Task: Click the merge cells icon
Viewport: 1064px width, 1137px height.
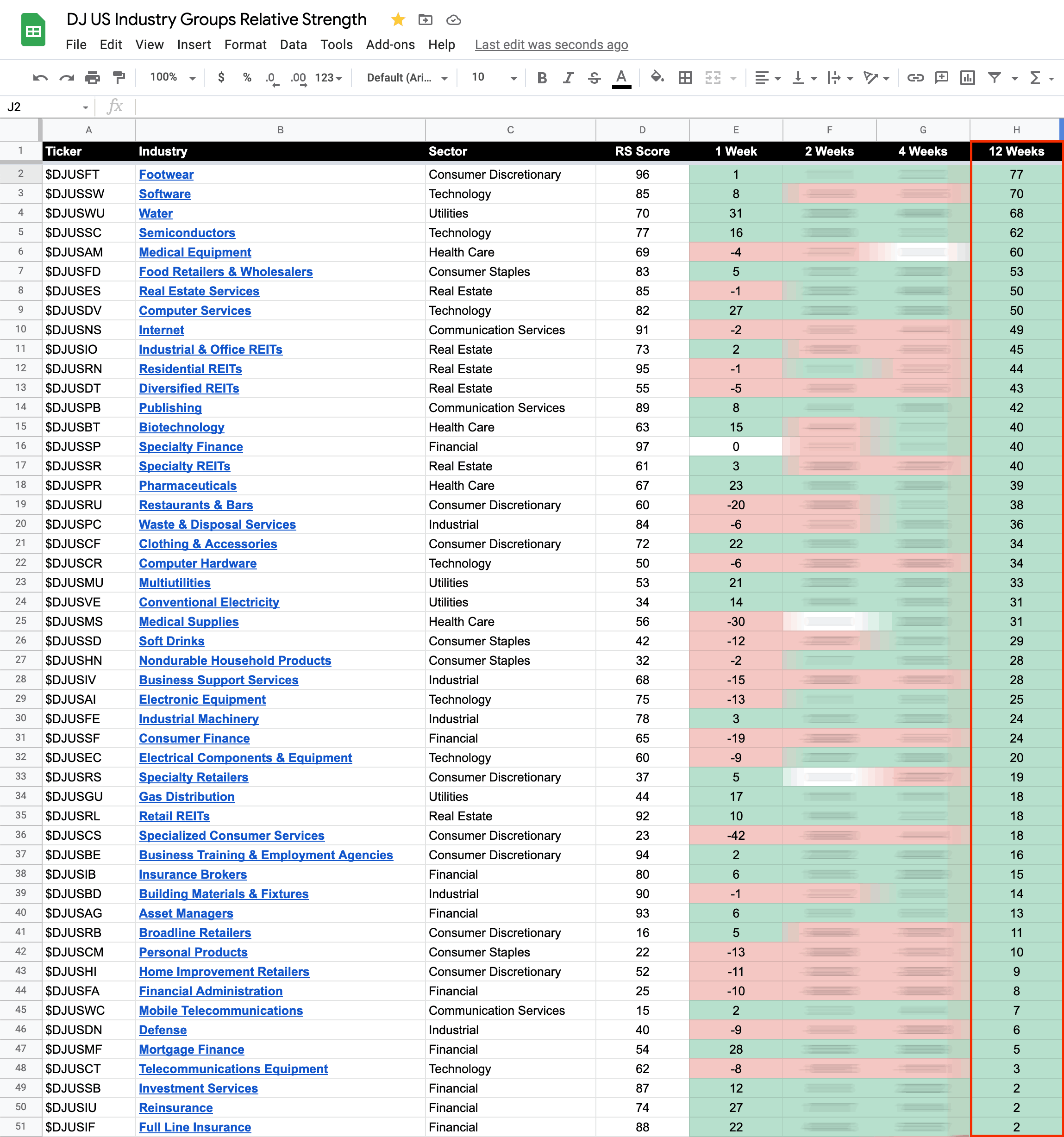Action: click(713, 78)
